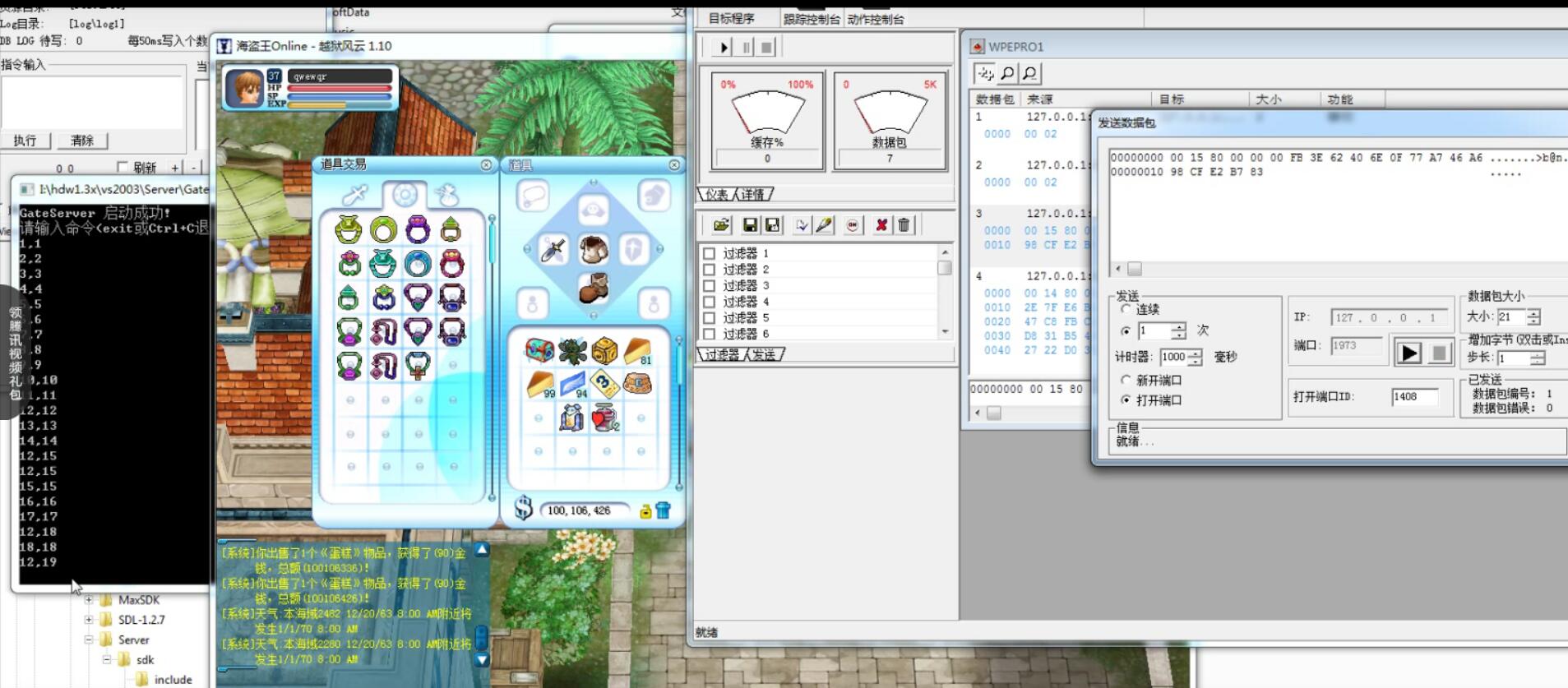Click the first save filter floppy icon

click(750, 224)
